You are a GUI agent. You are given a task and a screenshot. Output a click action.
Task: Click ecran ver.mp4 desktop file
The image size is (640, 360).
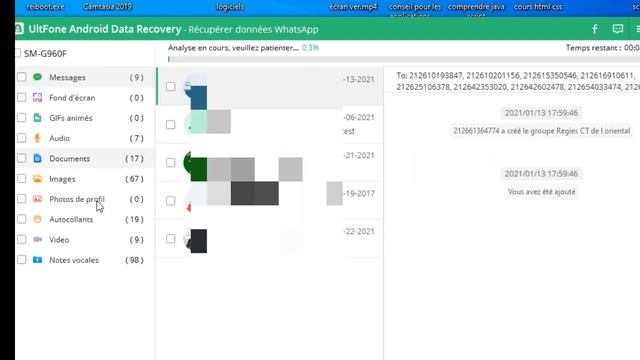[x=353, y=7]
